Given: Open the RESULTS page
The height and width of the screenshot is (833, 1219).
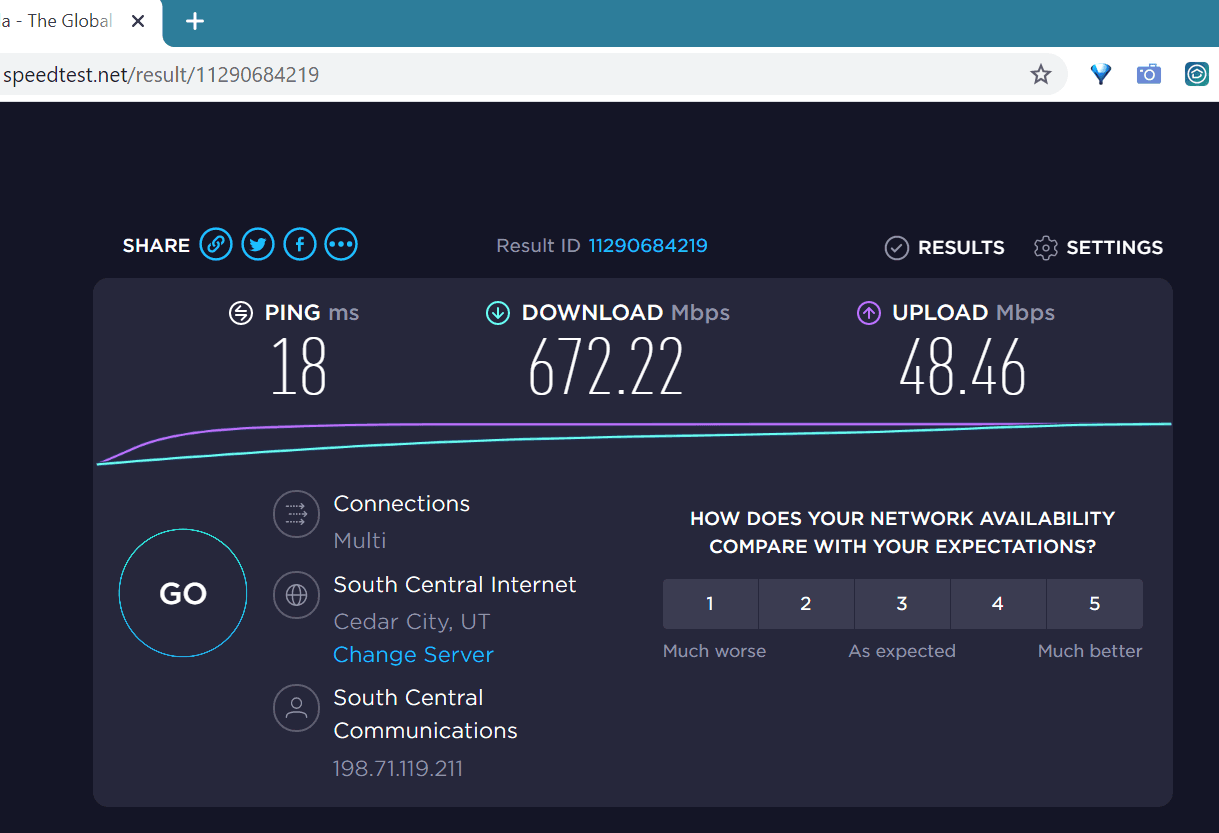Looking at the screenshot, I should click(945, 247).
